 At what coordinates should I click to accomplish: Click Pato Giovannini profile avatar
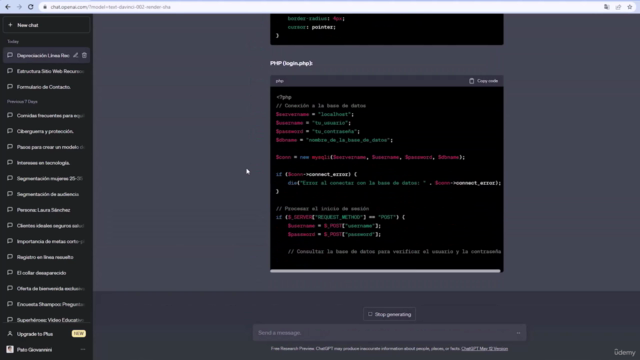point(10,350)
